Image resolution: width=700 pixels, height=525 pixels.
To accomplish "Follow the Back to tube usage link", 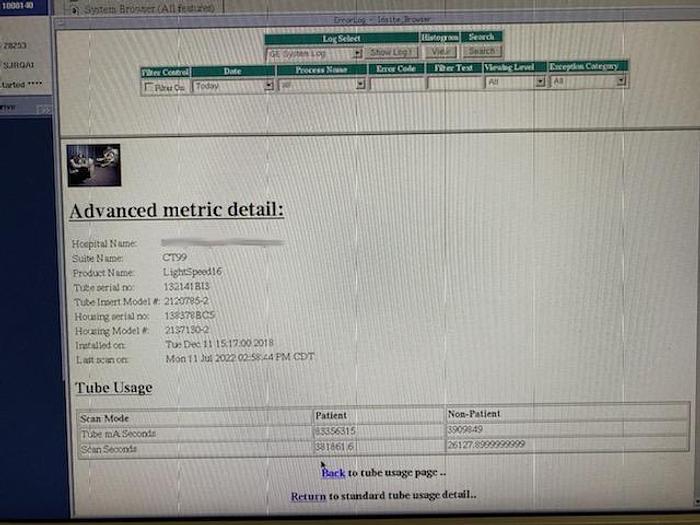I will [x=333, y=473].
